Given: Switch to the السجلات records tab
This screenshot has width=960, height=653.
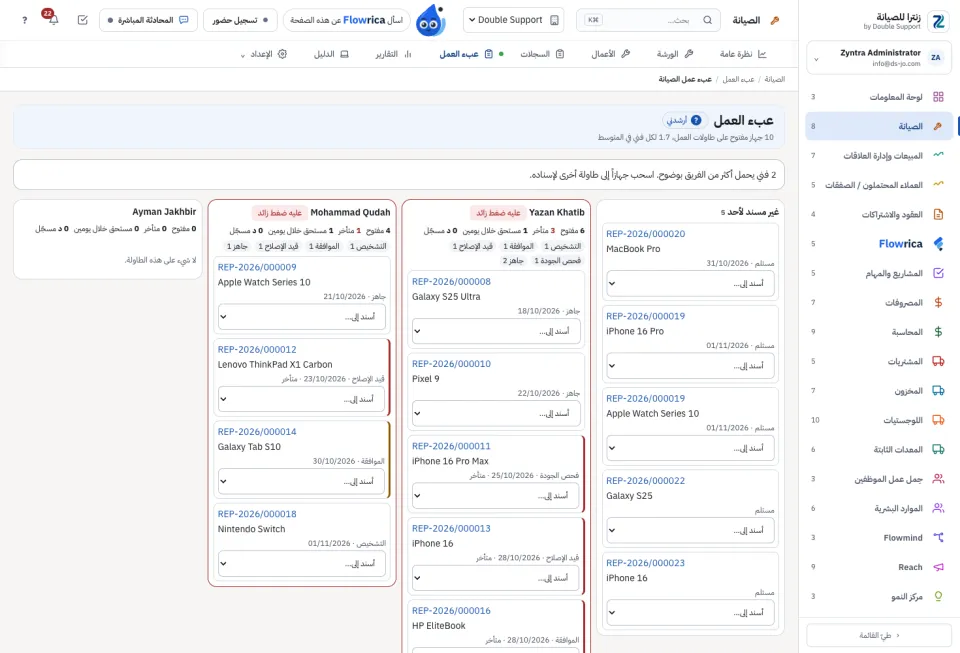Looking at the screenshot, I should click(542, 54).
